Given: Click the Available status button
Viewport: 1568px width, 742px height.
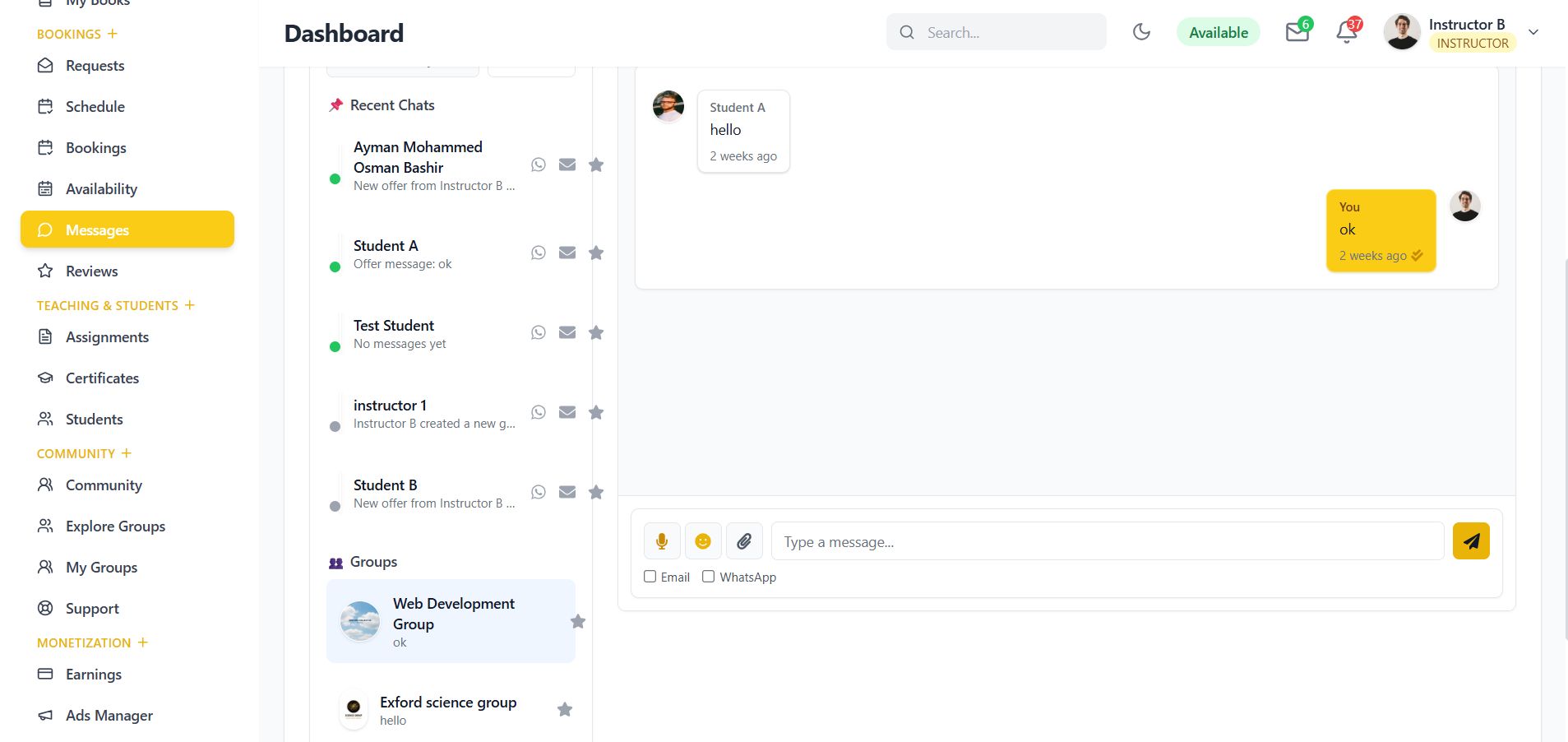Looking at the screenshot, I should click(1219, 33).
